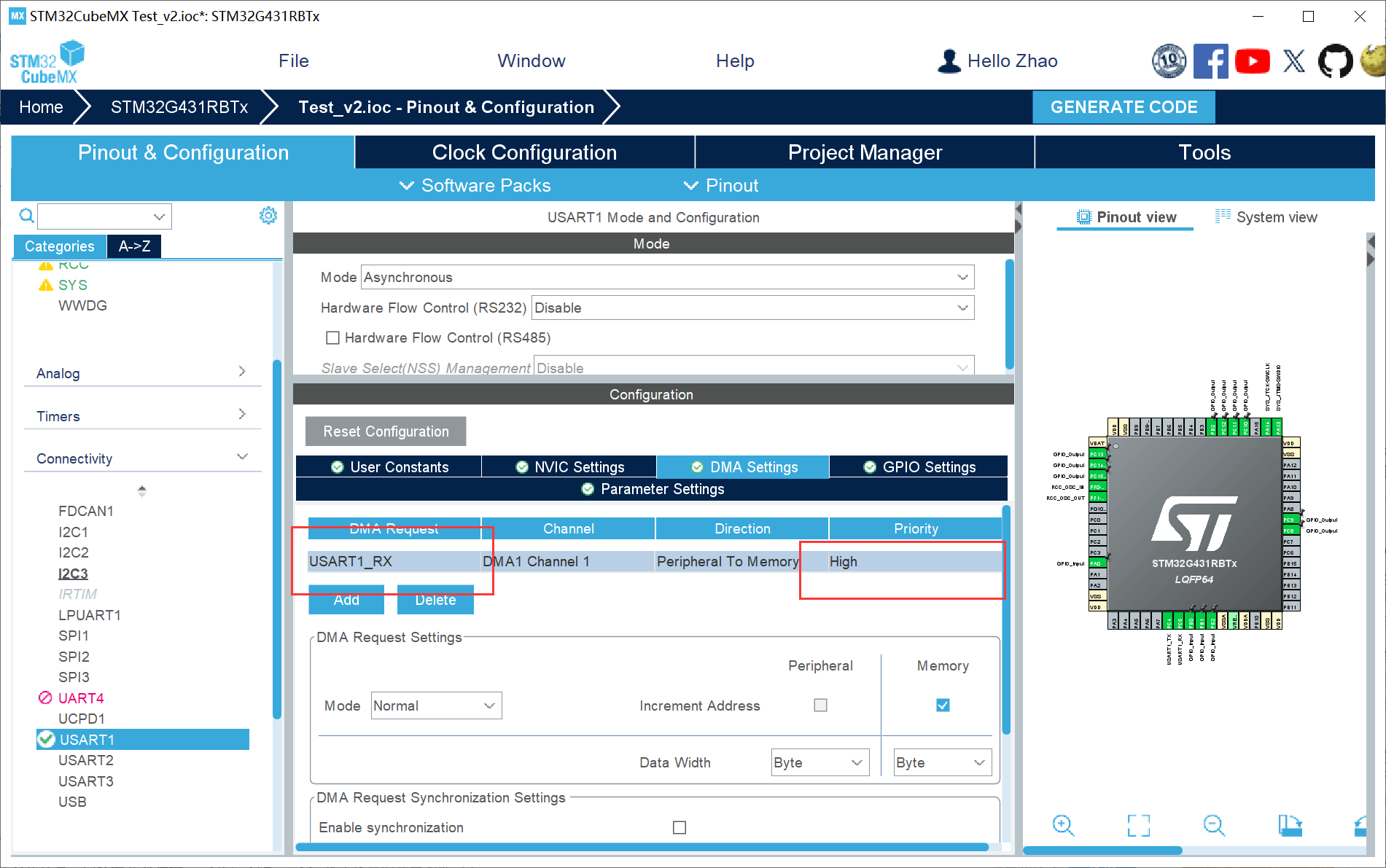
Task: Click the zoom in magnifier icon
Action: coord(1063,825)
